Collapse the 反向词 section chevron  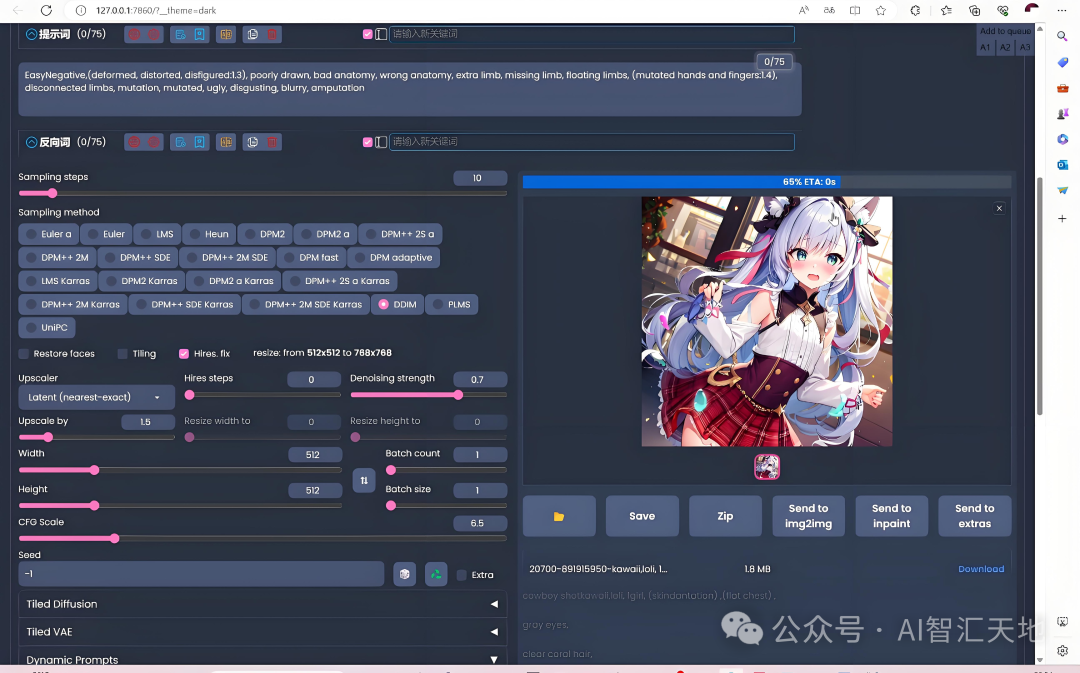coord(31,142)
